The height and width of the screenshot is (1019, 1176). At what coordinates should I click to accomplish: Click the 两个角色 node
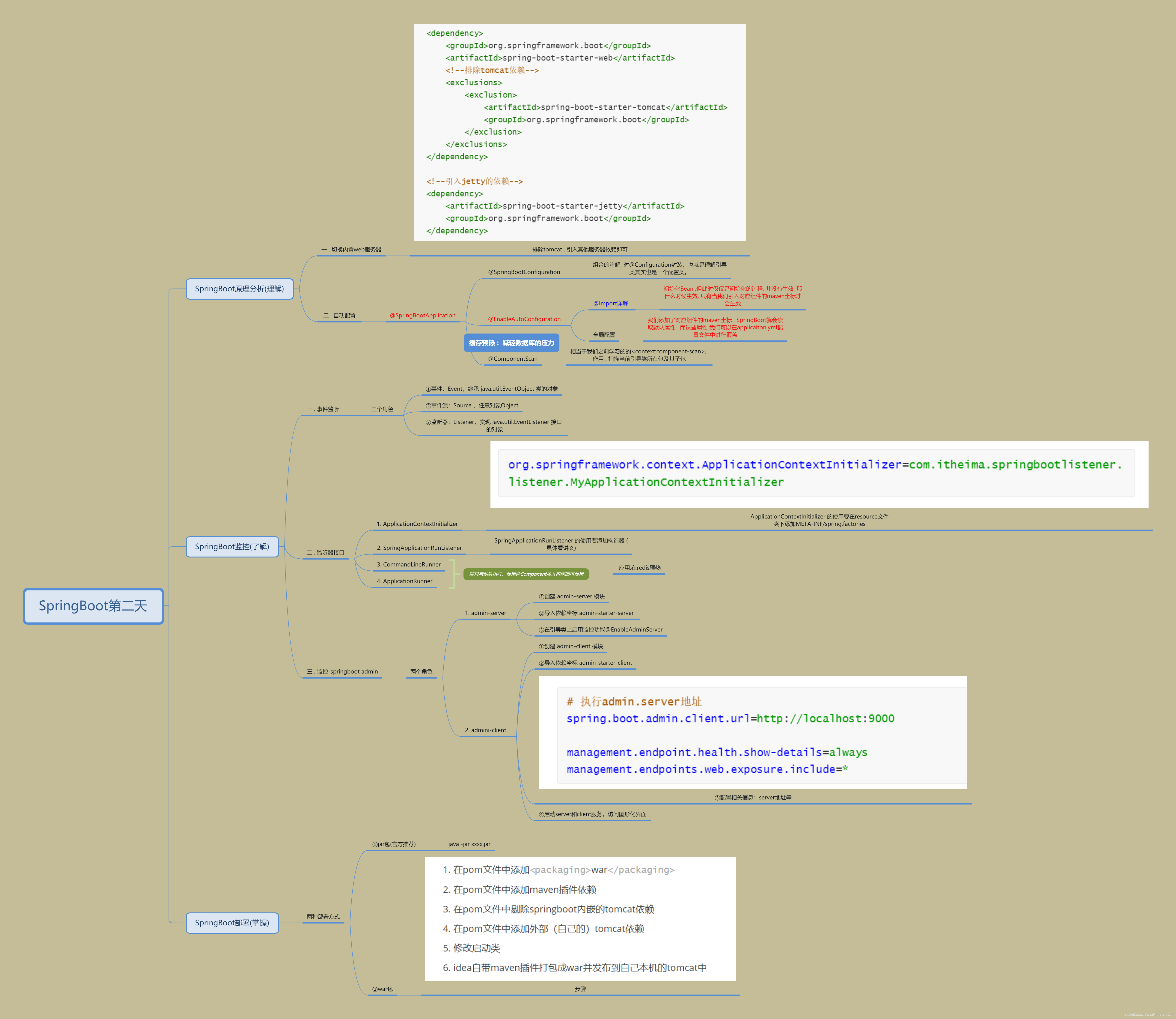coord(421,672)
